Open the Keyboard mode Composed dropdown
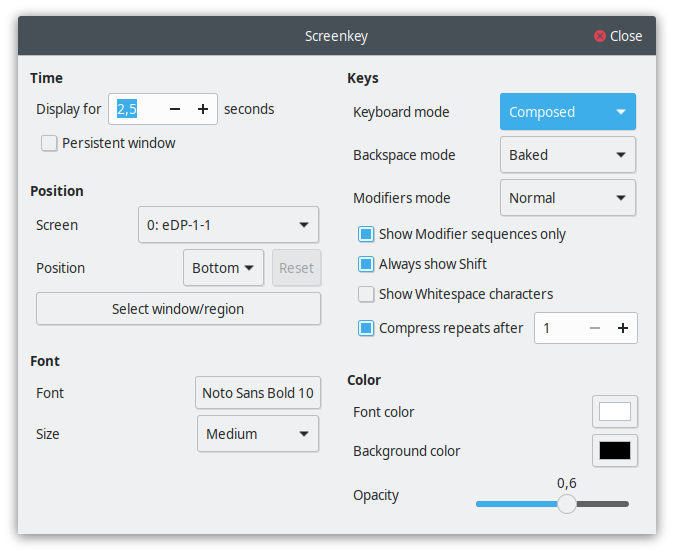The image size is (674, 554). 567,112
